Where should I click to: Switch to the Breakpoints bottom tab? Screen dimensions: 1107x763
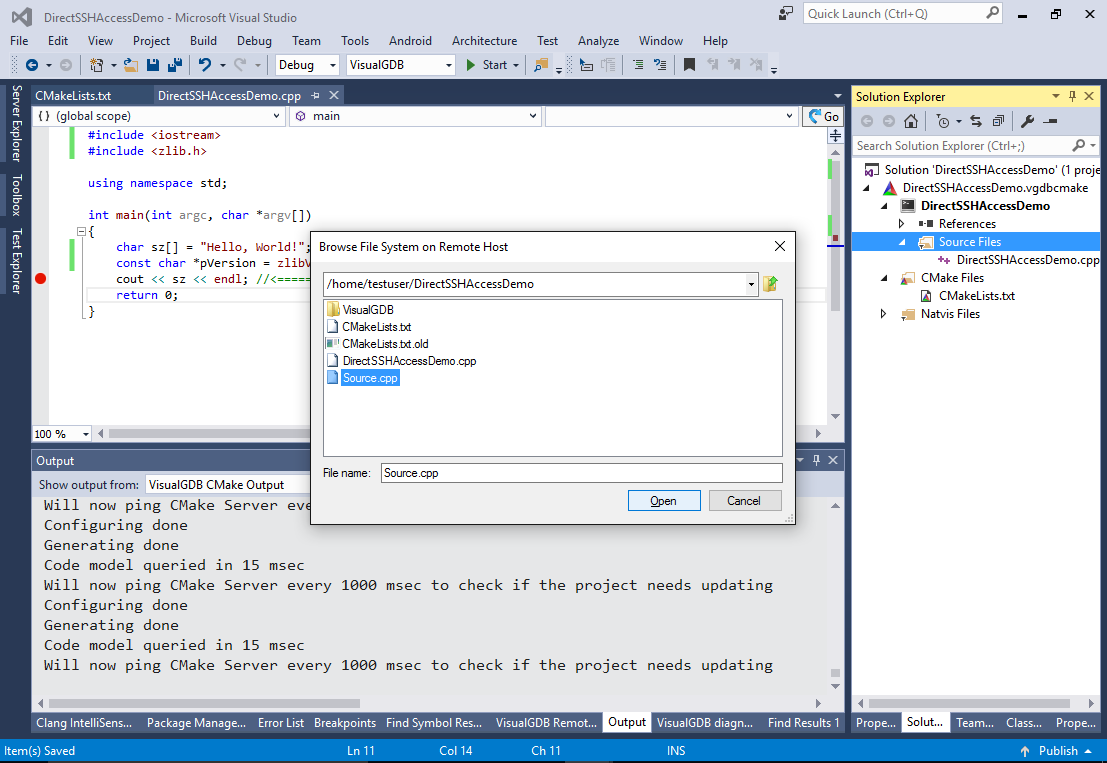coord(345,723)
